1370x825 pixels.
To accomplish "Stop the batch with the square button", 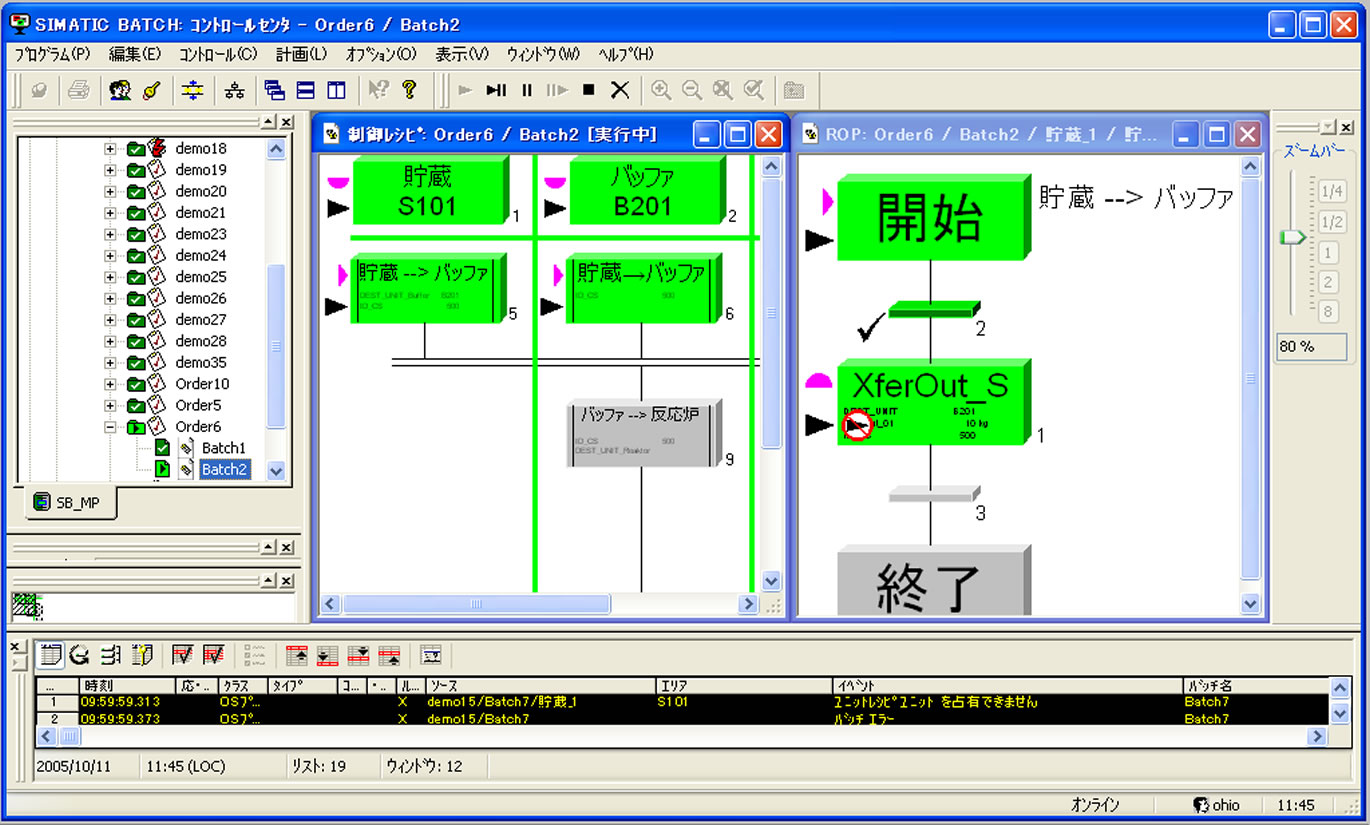I will tap(589, 90).
